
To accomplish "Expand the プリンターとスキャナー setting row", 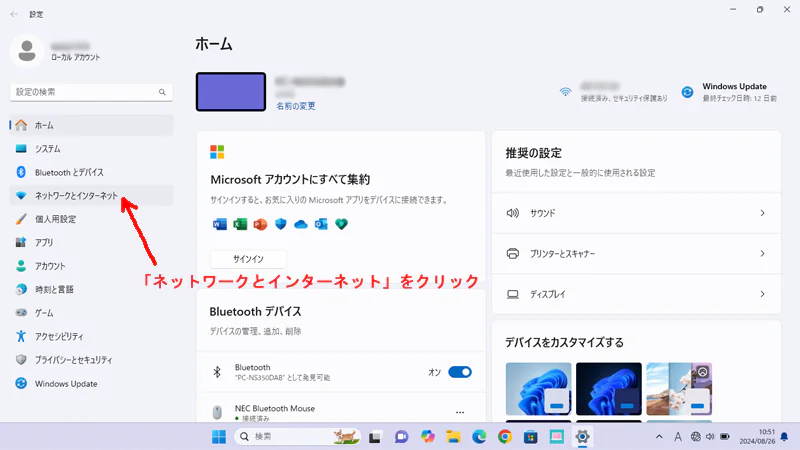I will [x=636, y=254].
